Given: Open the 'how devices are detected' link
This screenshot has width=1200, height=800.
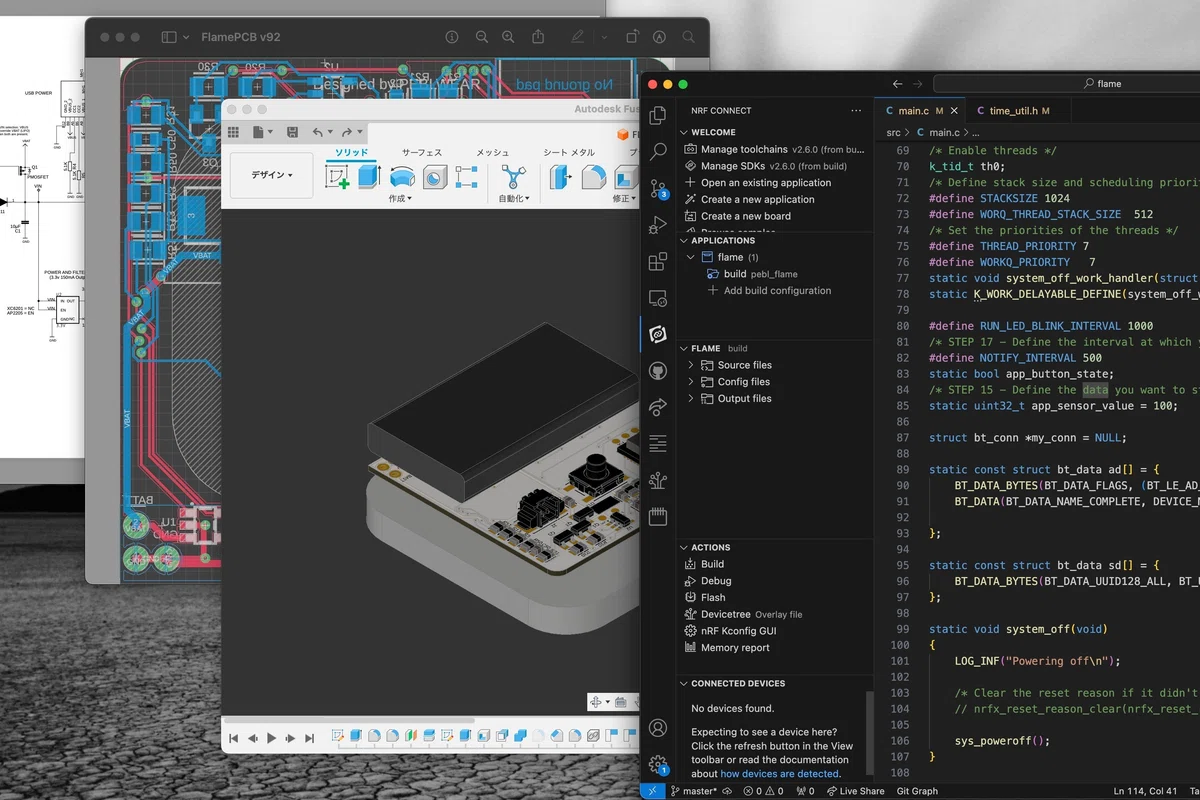Looking at the screenshot, I should (x=780, y=774).
